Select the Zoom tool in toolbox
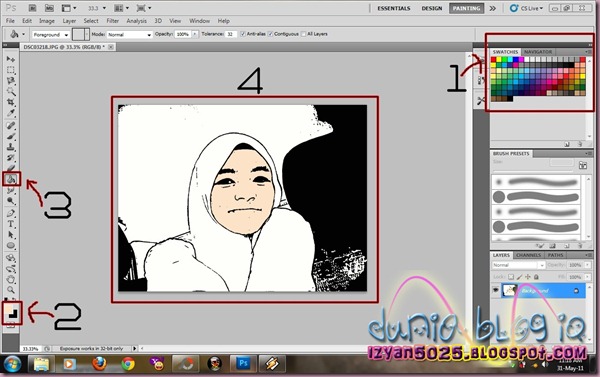600x377 pixels. click(11, 290)
